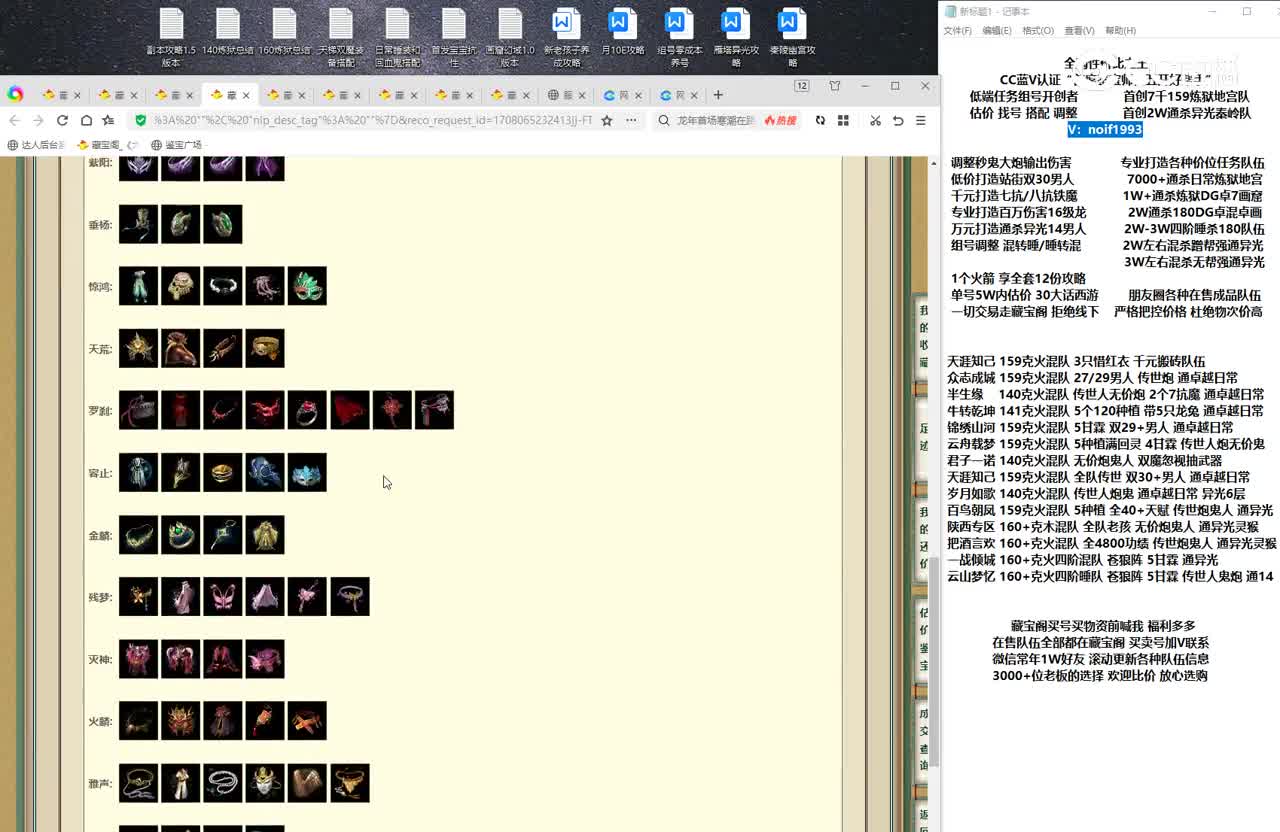Click Notepad line 藏宝阁买号买物资前喊我
The height and width of the screenshot is (832, 1280).
pos(1103,626)
